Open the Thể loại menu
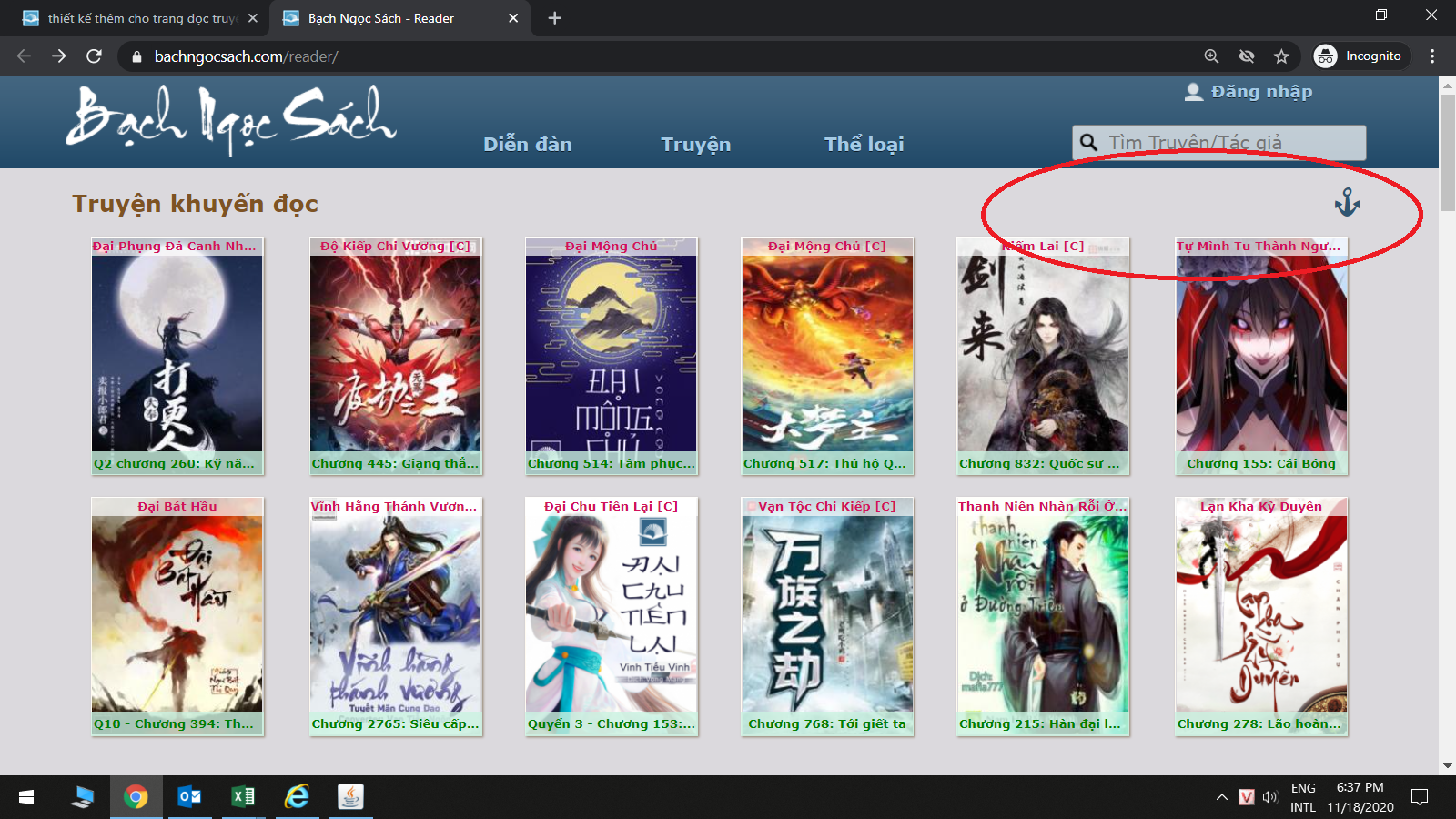The image size is (1456, 819). (x=864, y=144)
